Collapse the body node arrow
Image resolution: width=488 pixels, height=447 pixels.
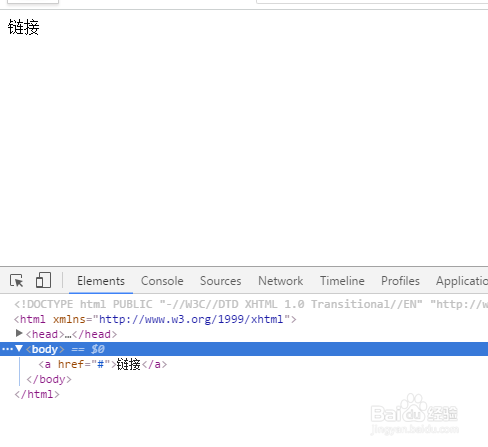click(x=19, y=349)
